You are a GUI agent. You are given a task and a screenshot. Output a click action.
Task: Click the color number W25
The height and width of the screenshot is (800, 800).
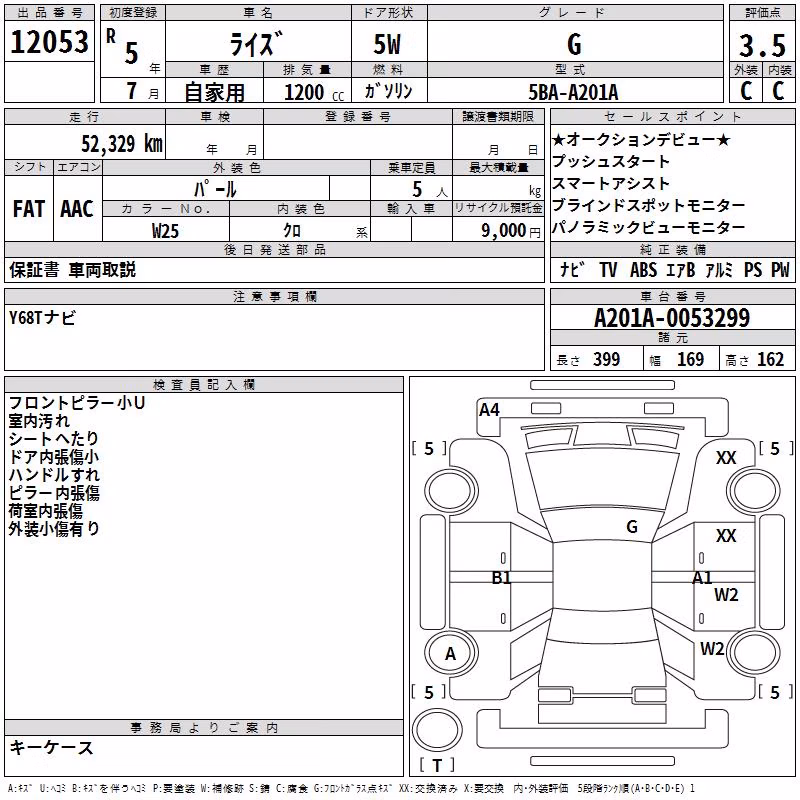tap(165, 231)
